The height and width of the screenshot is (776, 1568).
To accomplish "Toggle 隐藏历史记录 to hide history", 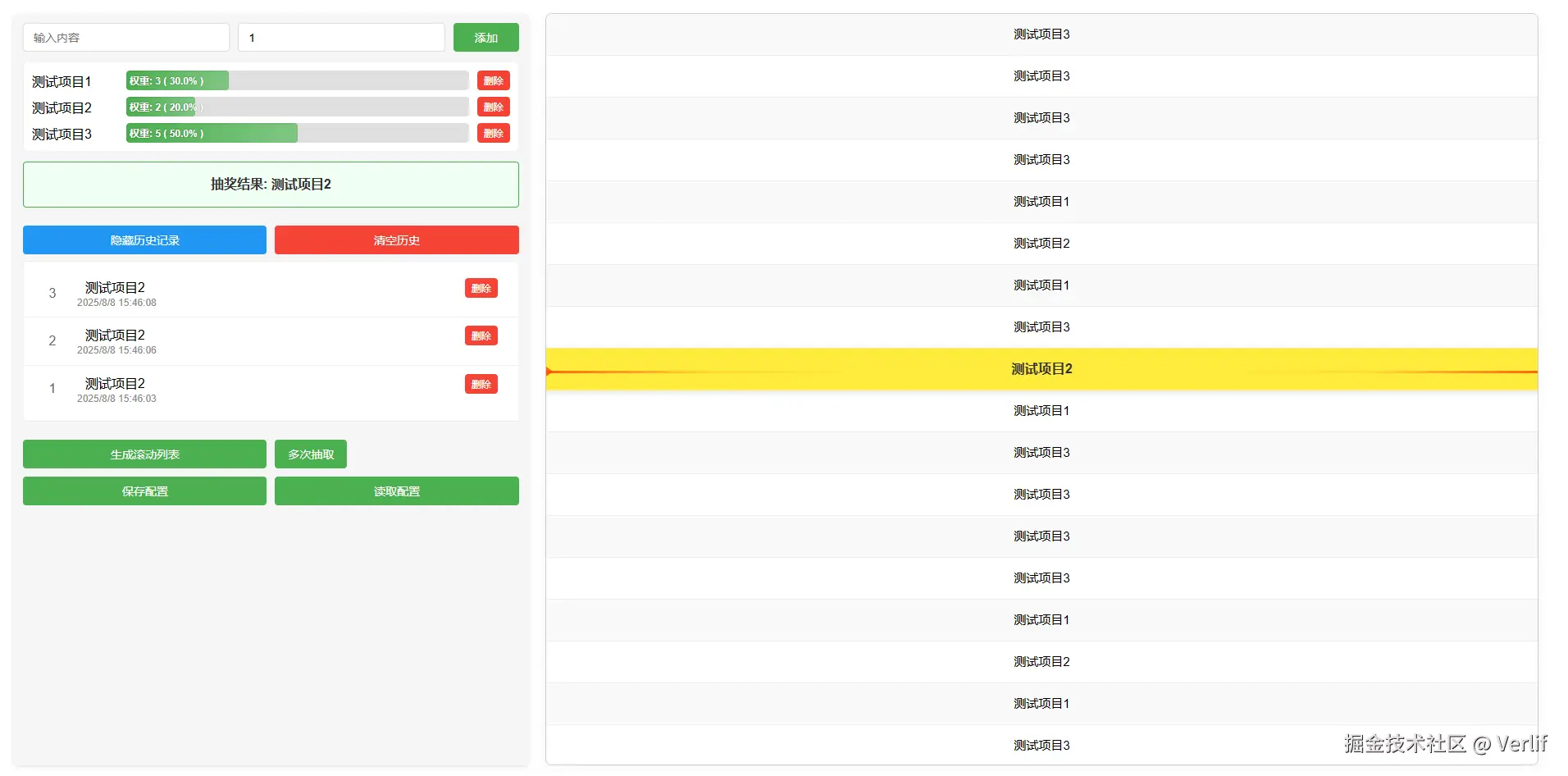I will (144, 240).
